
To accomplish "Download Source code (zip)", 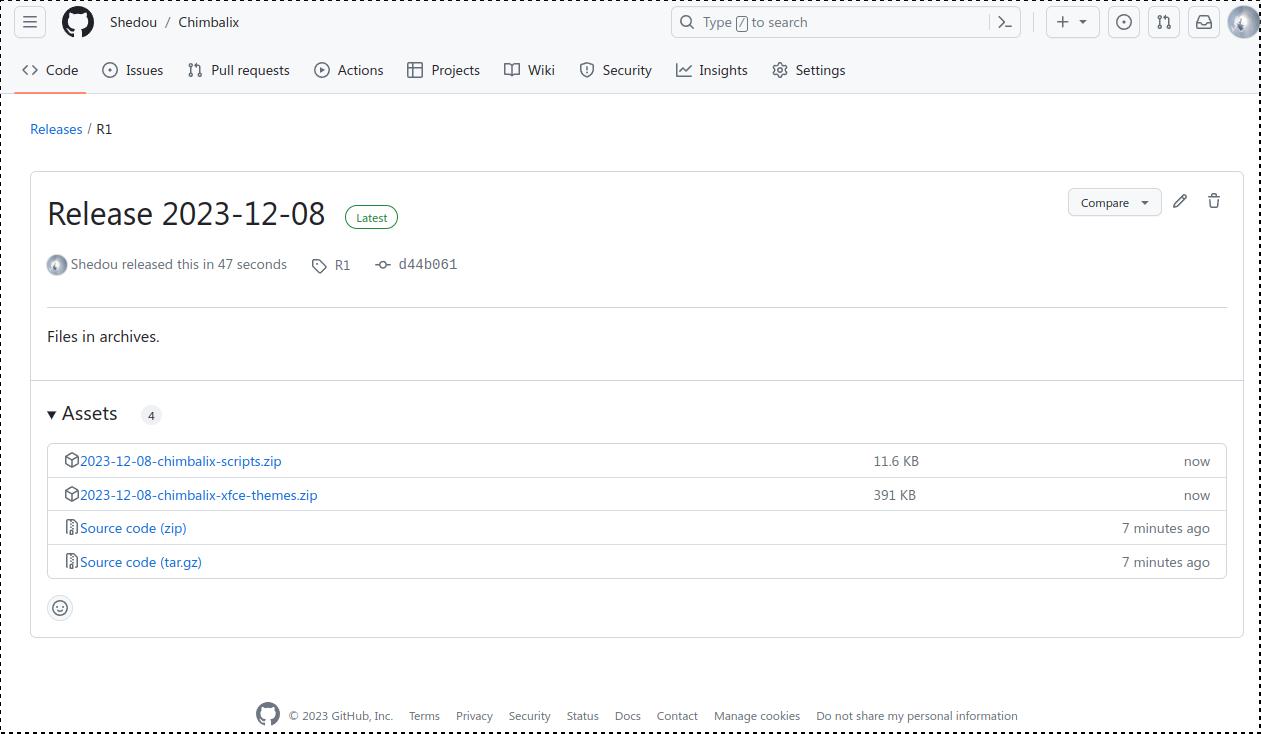I will point(133,528).
